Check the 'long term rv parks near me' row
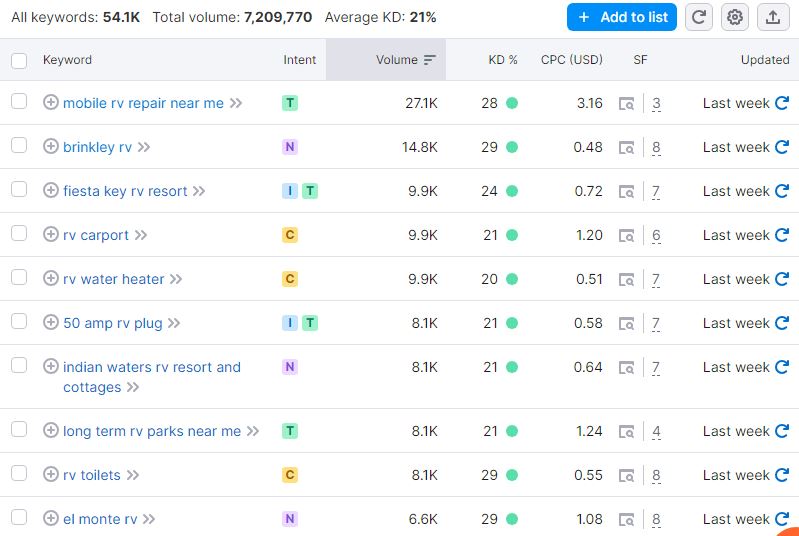 coord(19,429)
